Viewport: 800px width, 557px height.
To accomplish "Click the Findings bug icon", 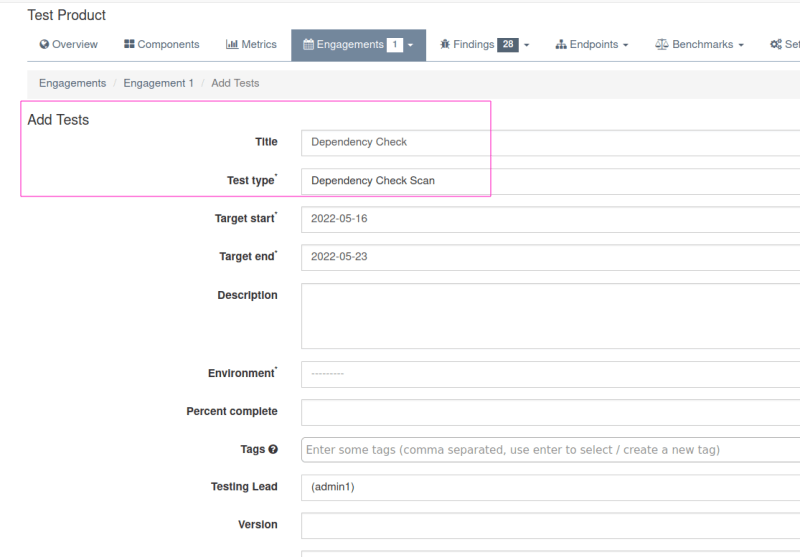I will pyautogui.click(x=445, y=44).
